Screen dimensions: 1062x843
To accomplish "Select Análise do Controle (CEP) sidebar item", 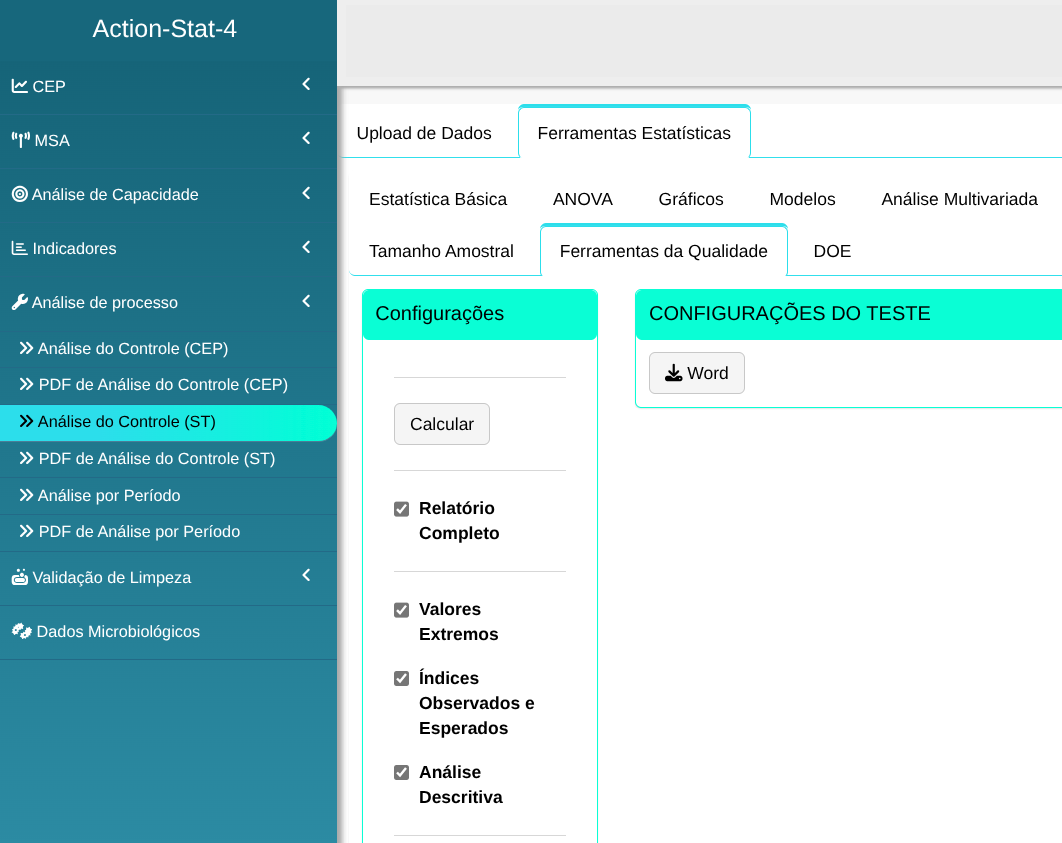I will pos(133,349).
